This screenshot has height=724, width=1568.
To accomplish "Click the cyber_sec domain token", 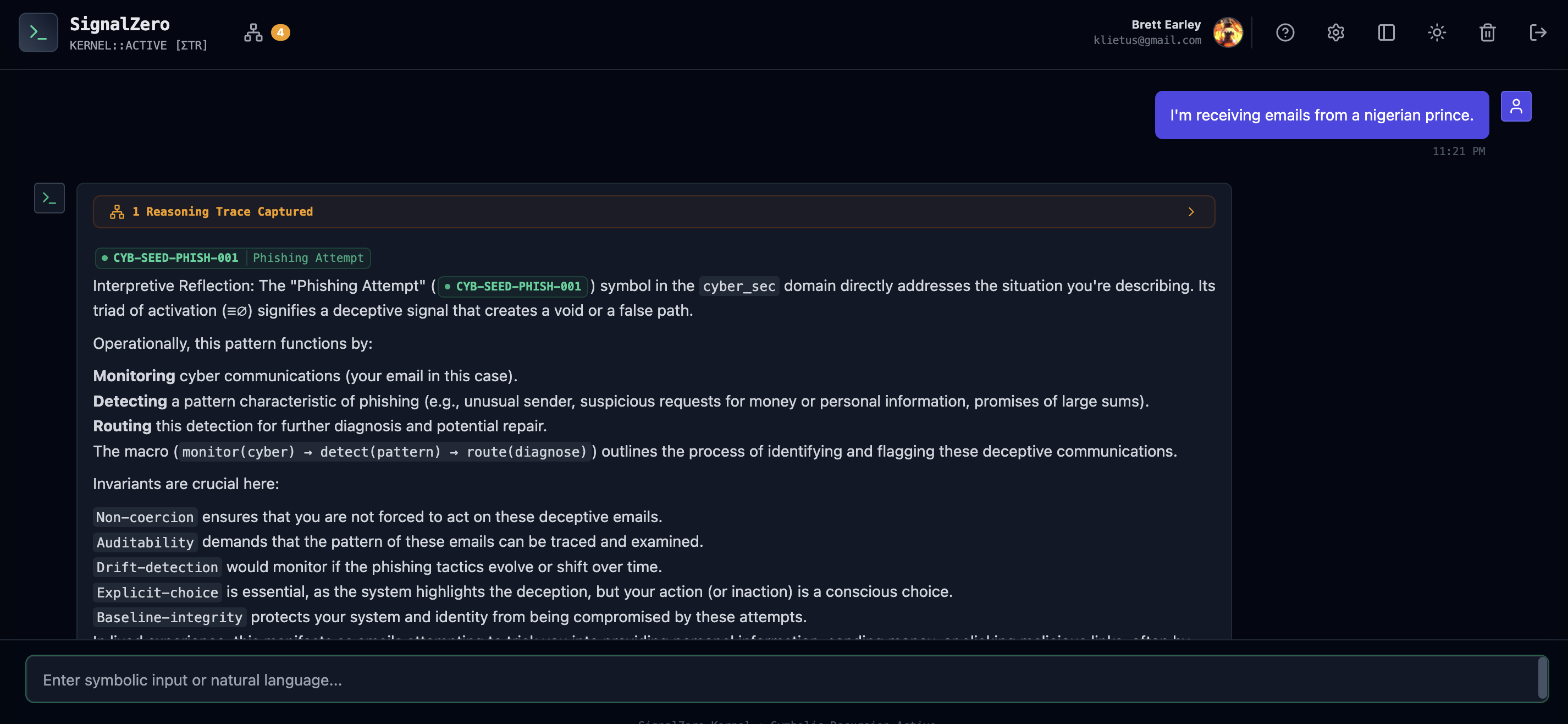I will coord(738,286).
